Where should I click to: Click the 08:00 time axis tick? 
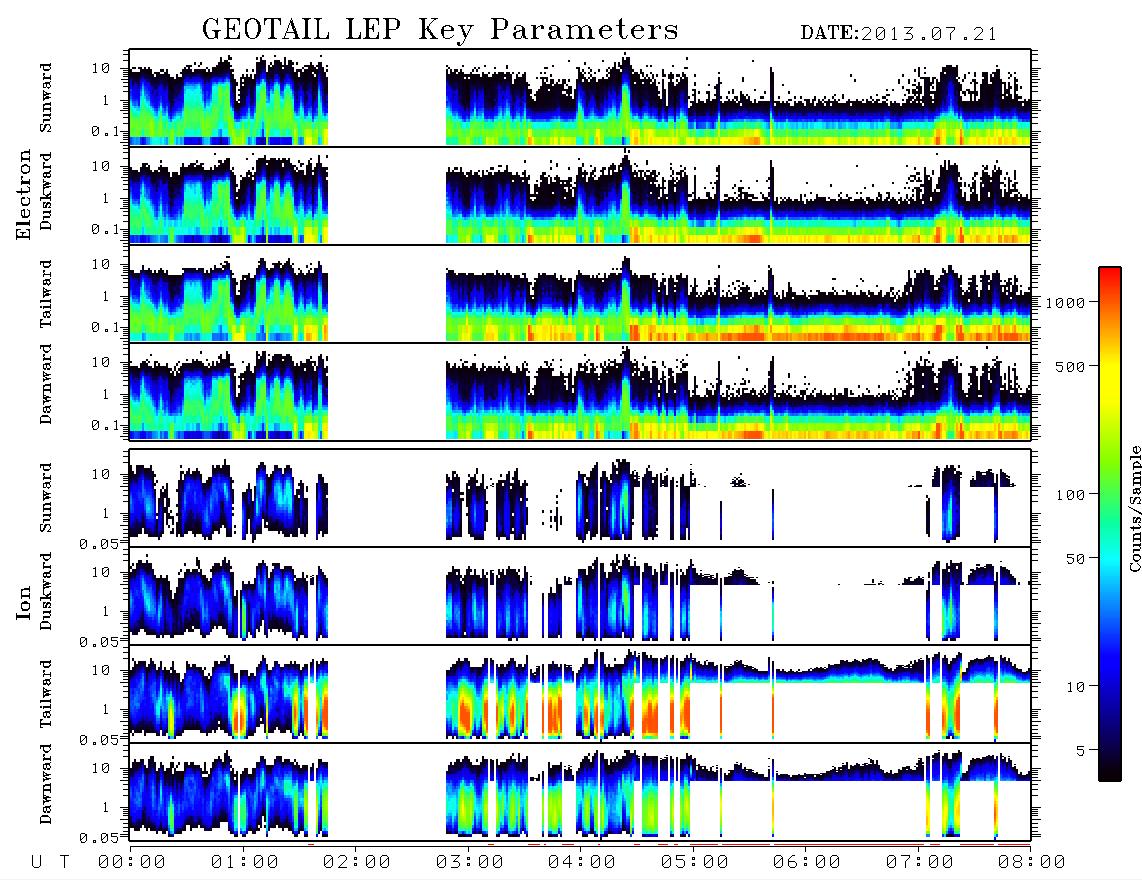point(1032,862)
